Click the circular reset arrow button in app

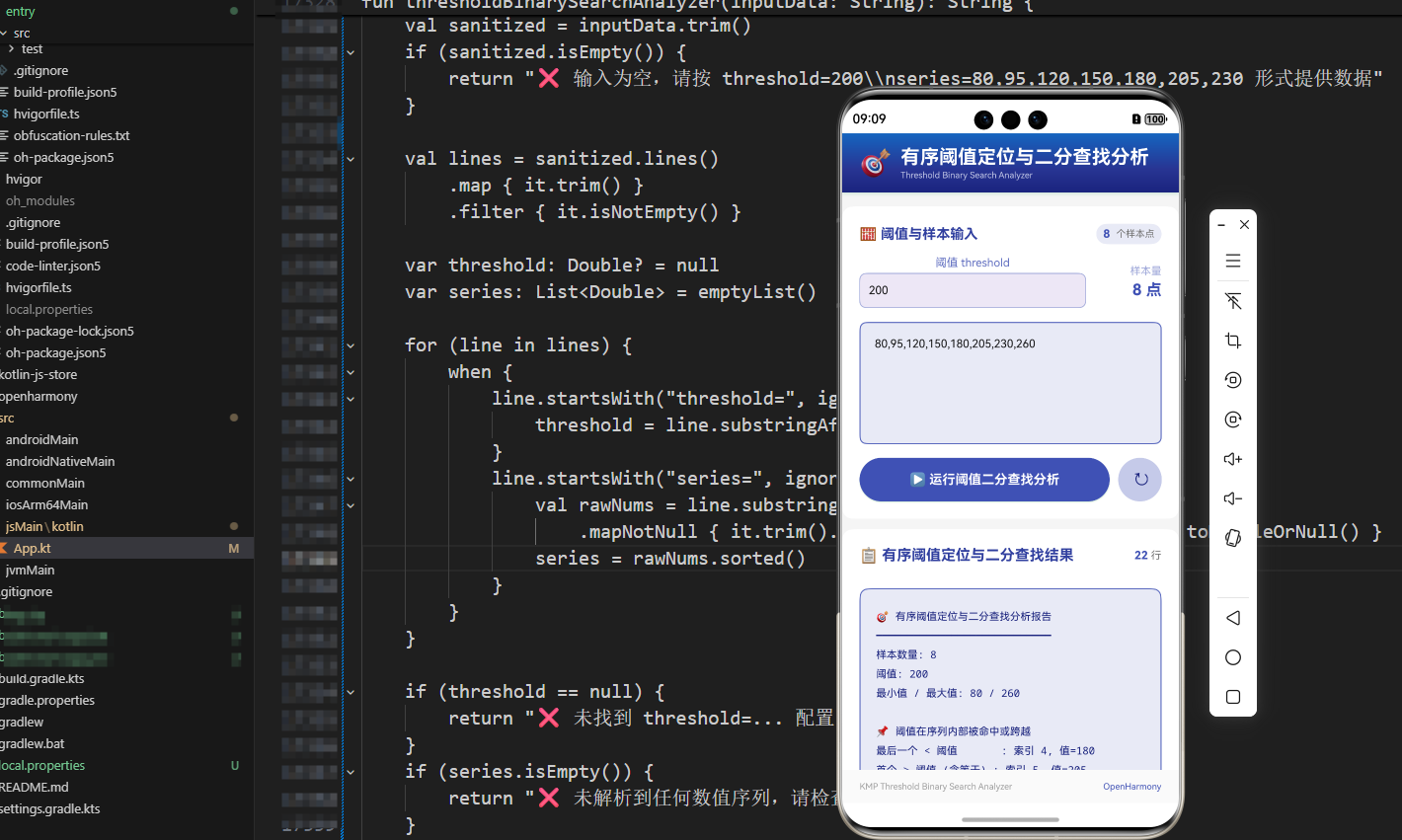point(1140,480)
